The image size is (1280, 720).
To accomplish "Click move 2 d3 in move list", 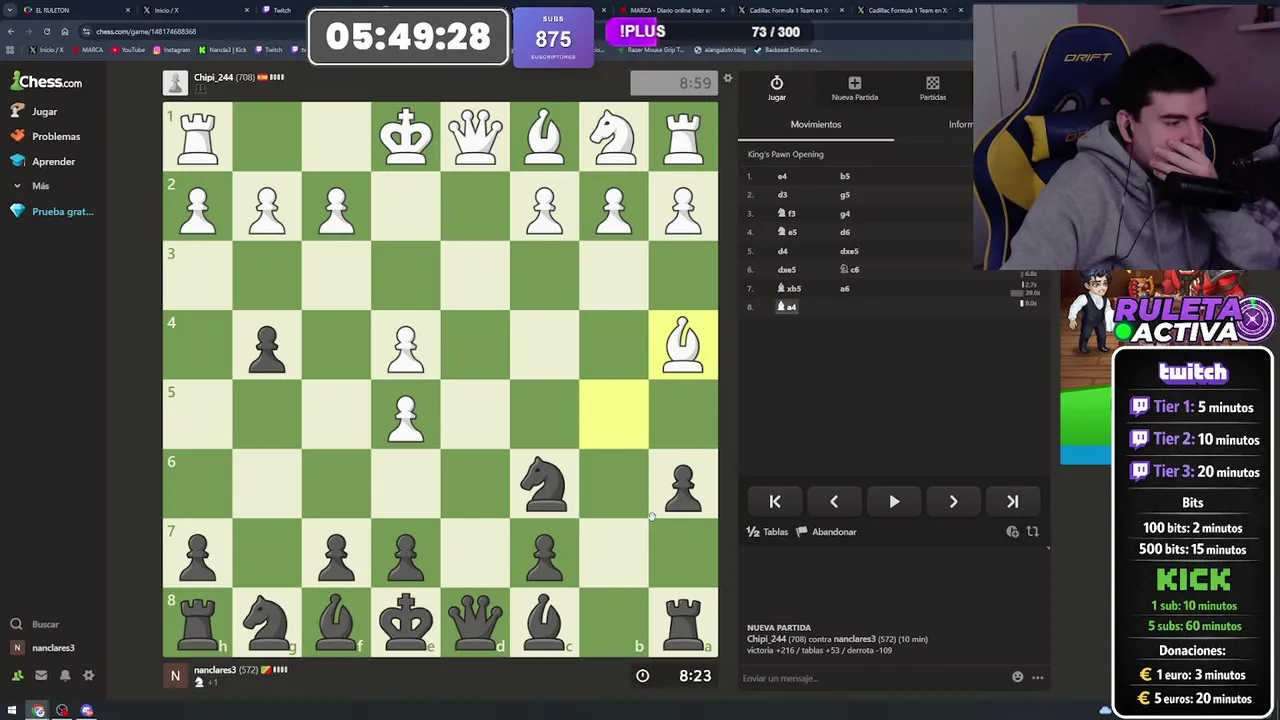I will point(782,195).
